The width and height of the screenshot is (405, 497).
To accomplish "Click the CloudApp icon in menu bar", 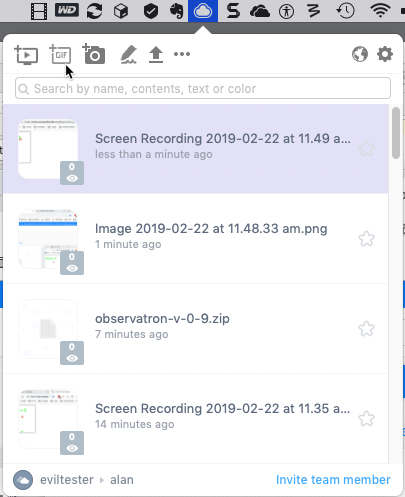I will (203, 11).
